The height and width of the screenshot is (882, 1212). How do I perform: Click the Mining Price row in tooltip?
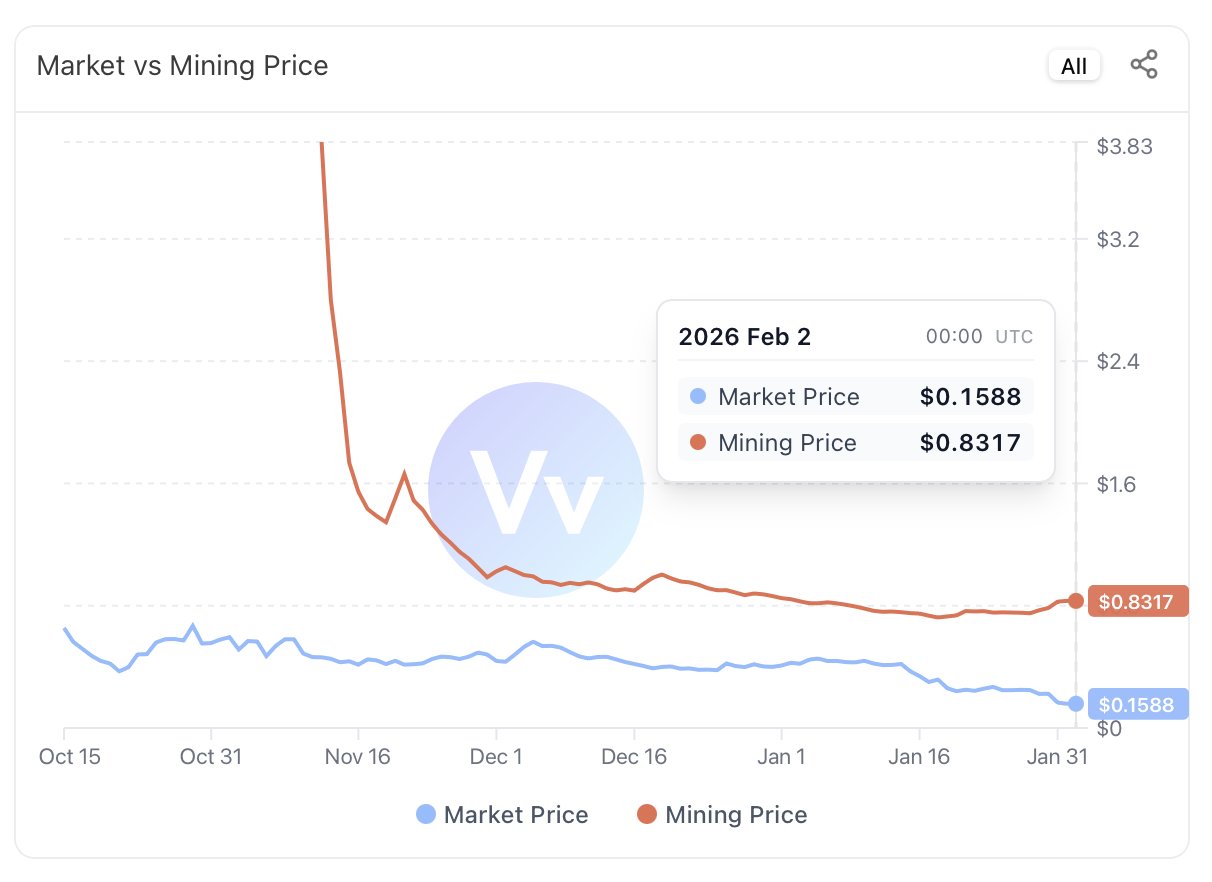pyautogui.click(x=855, y=443)
